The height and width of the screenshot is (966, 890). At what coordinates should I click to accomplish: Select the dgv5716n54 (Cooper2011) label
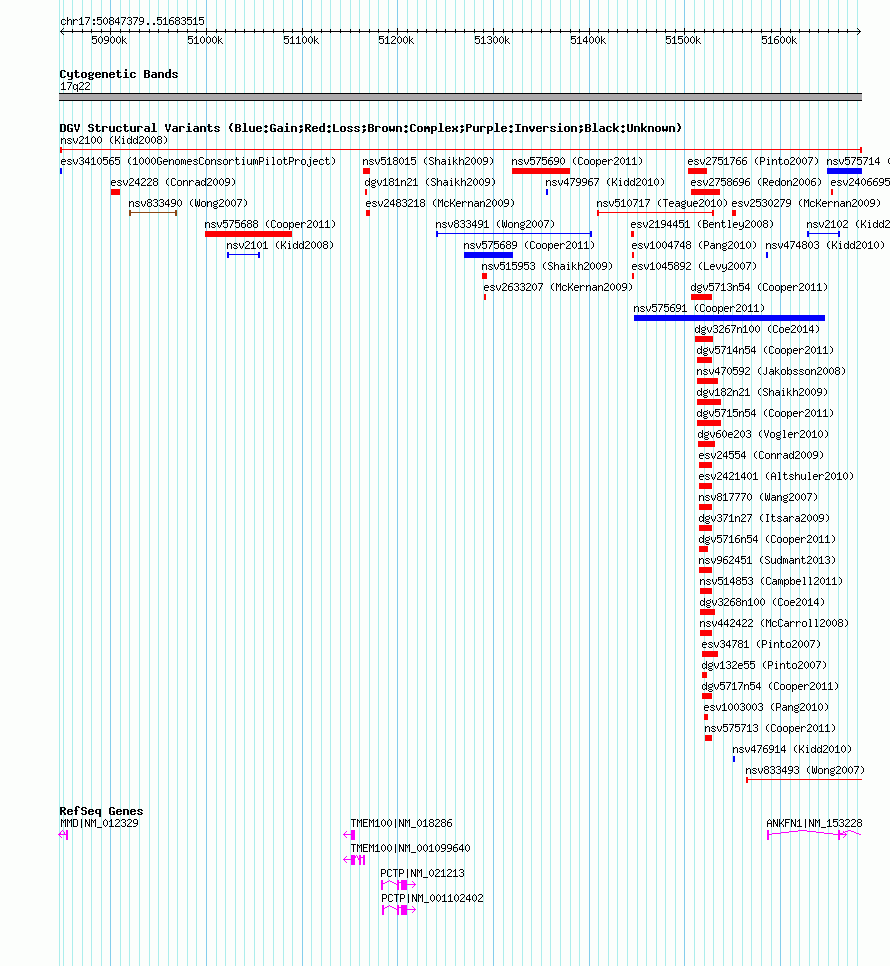pyautogui.click(x=767, y=539)
